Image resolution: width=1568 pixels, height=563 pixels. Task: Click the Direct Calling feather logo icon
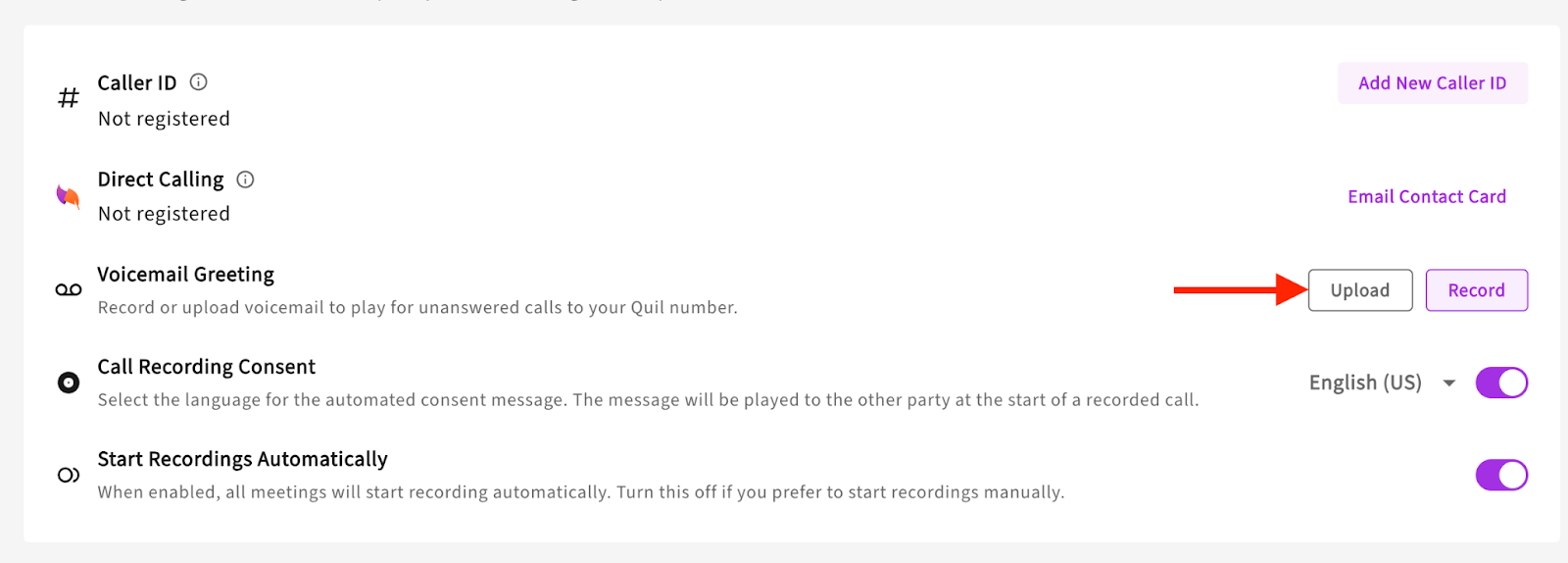(x=68, y=196)
